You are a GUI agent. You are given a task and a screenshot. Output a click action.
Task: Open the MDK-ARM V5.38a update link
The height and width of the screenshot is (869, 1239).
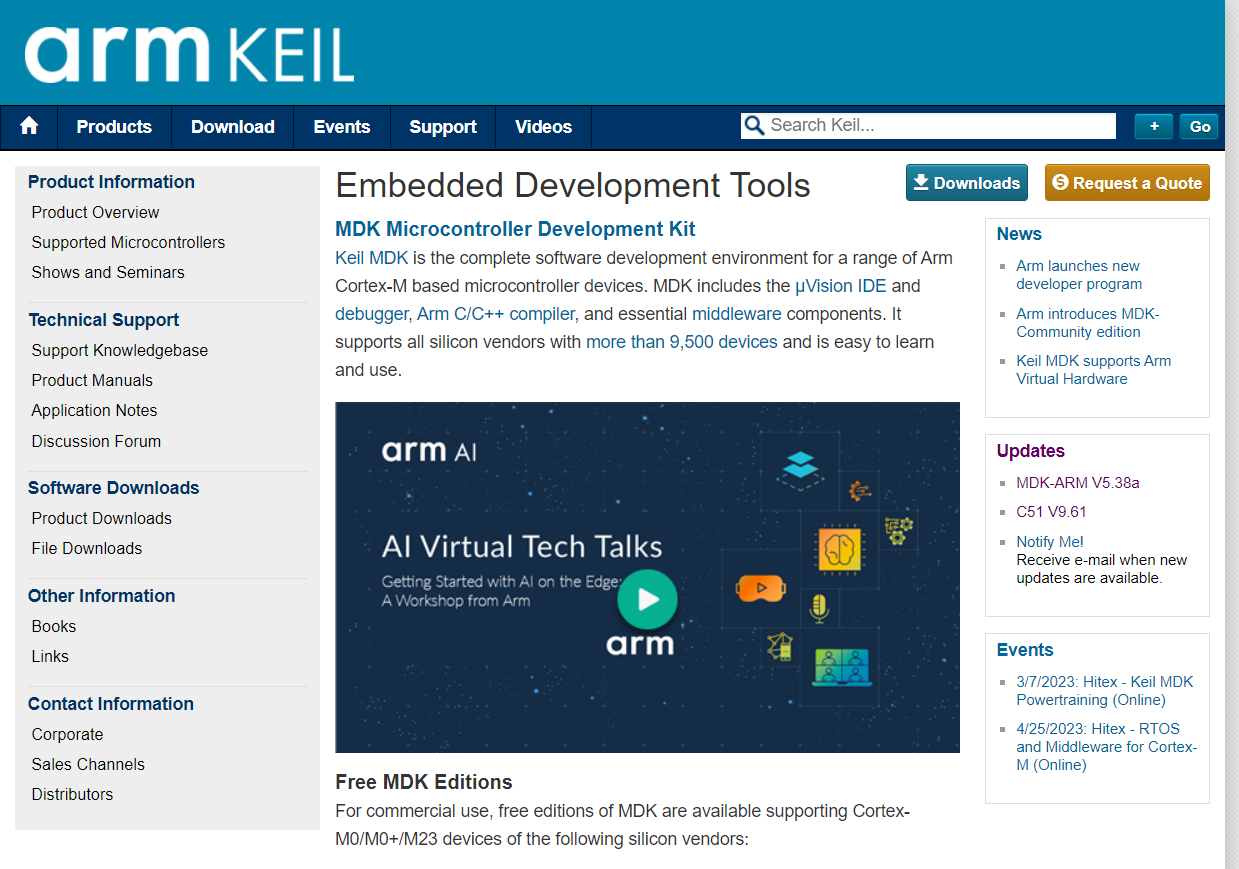[x=1077, y=482]
